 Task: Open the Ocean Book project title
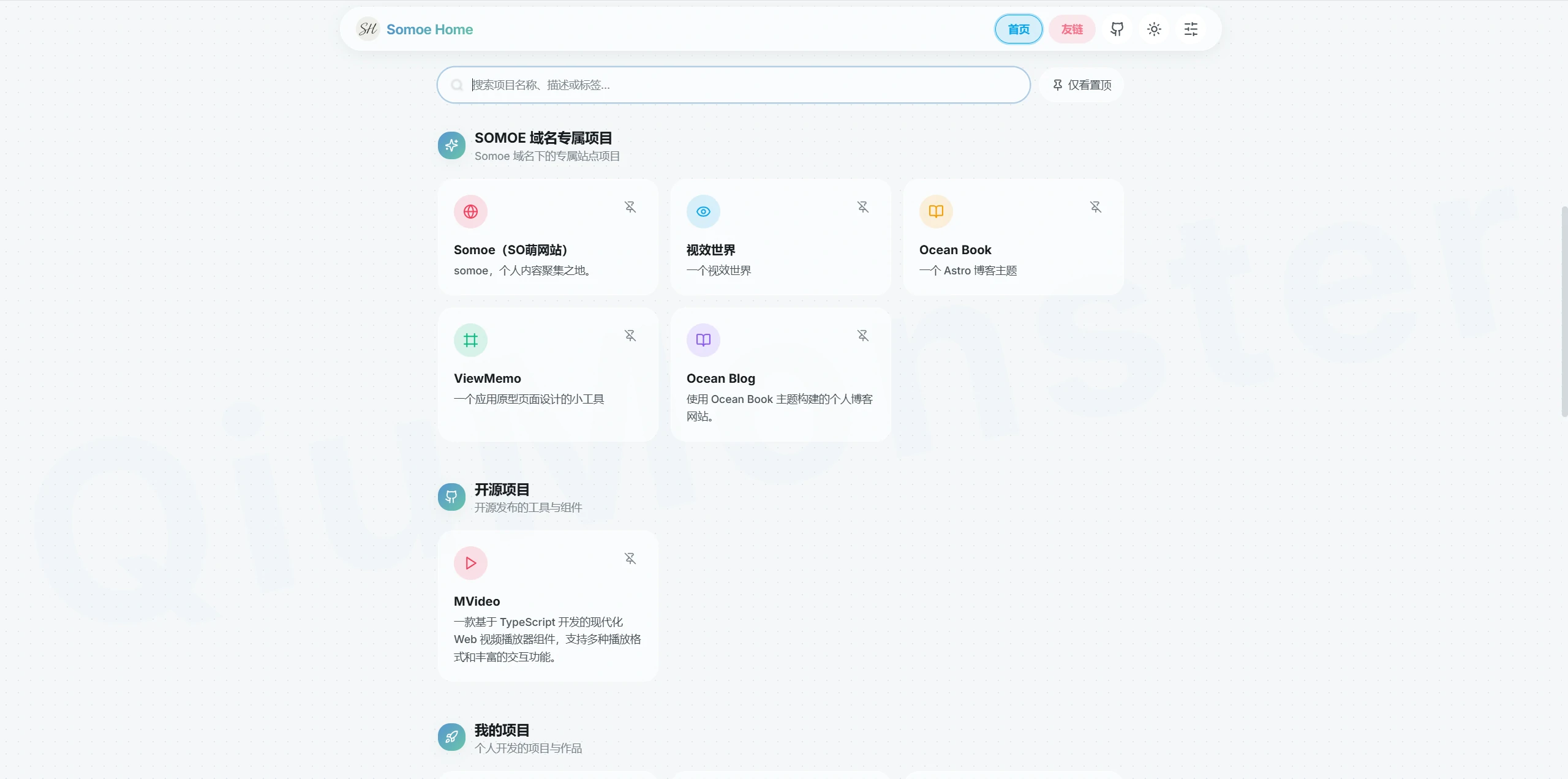click(955, 250)
